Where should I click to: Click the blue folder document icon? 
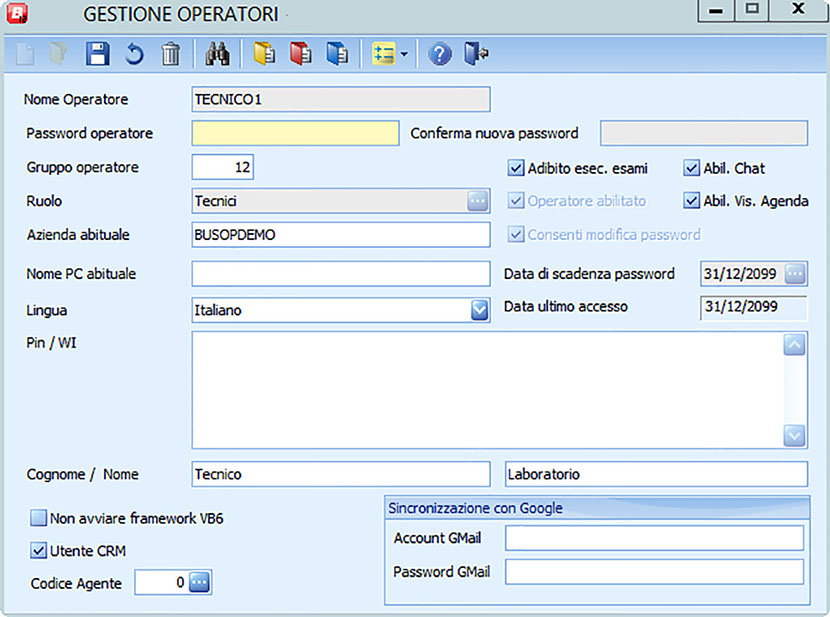338,55
